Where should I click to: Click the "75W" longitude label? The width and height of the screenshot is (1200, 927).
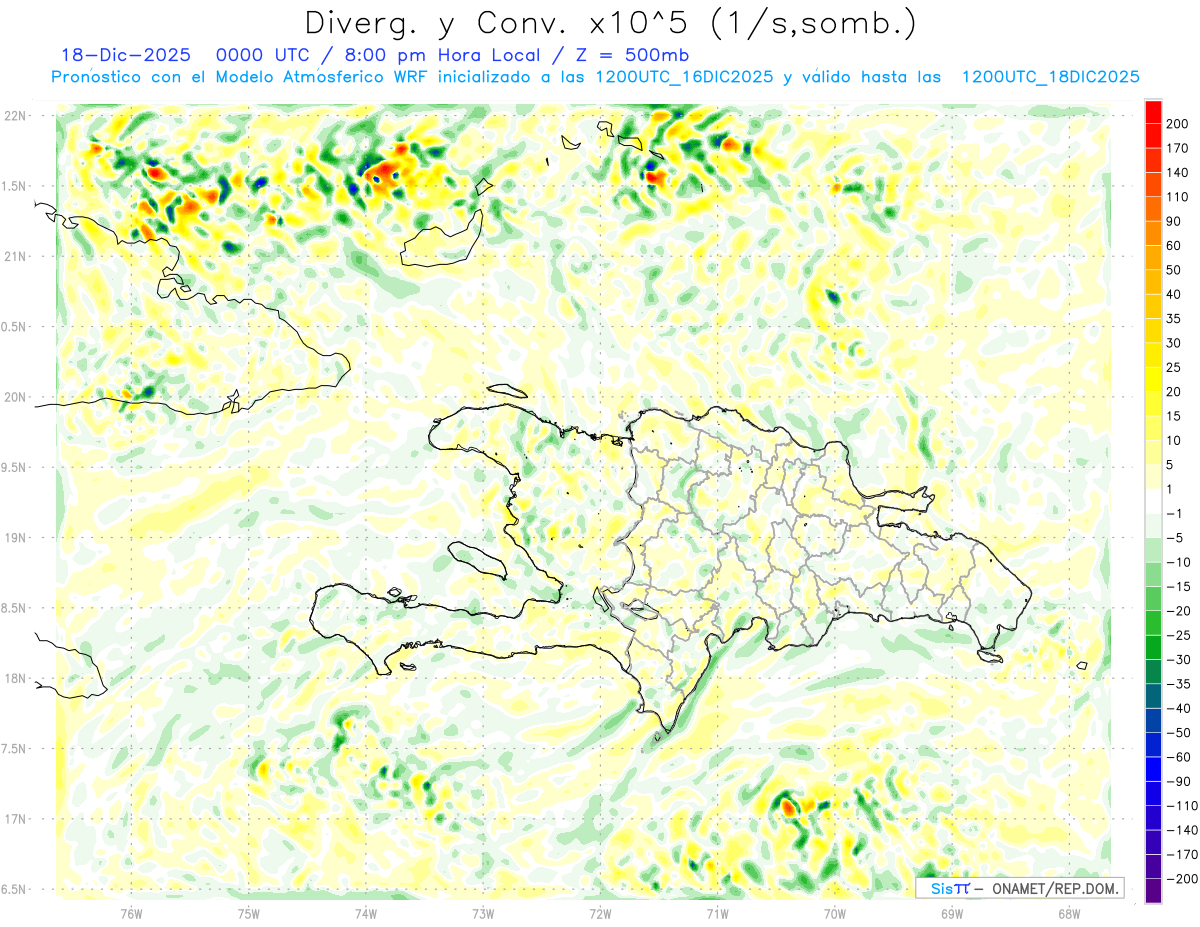point(249,913)
